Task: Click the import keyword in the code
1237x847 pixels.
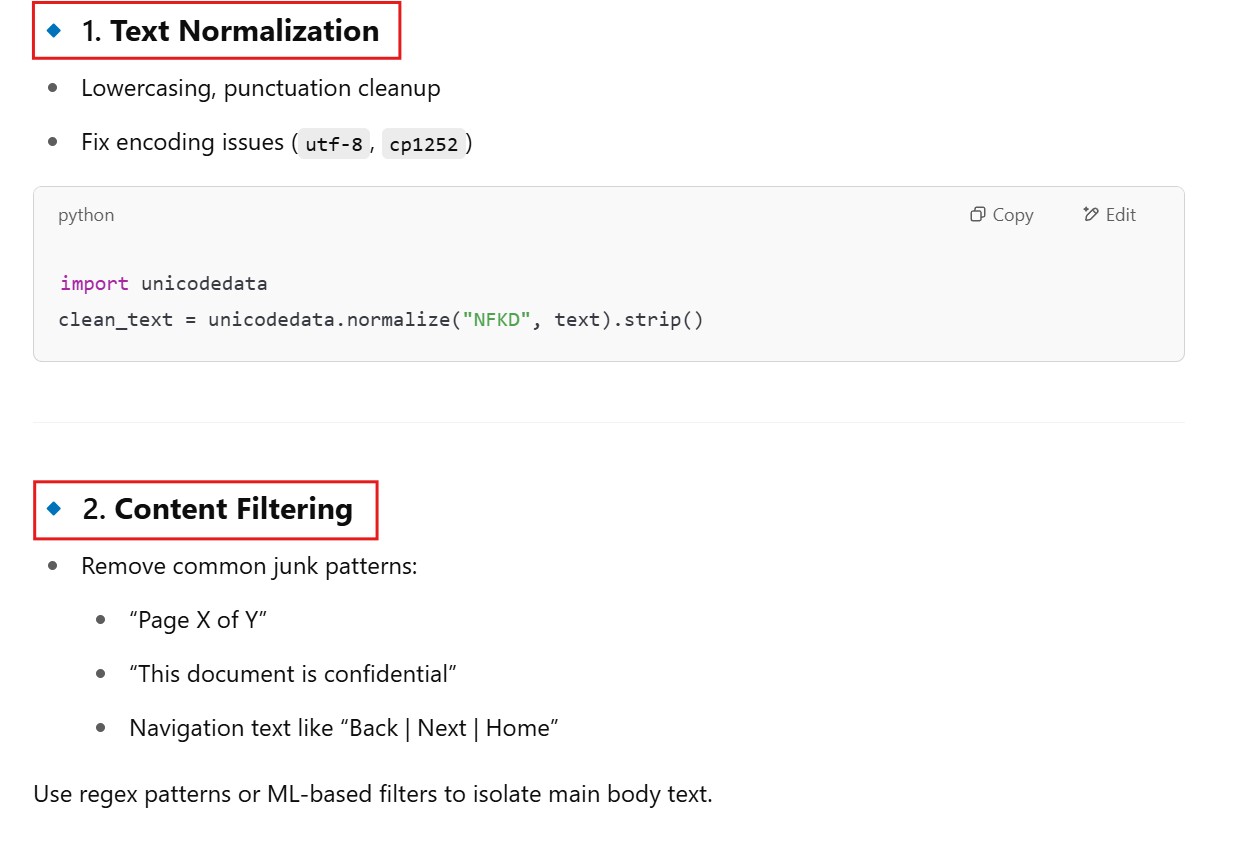Action: click(94, 284)
